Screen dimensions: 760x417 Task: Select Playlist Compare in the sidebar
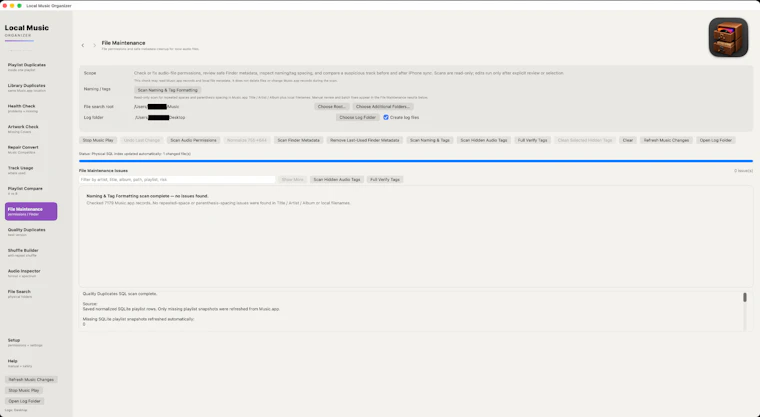click(x=31, y=191)
